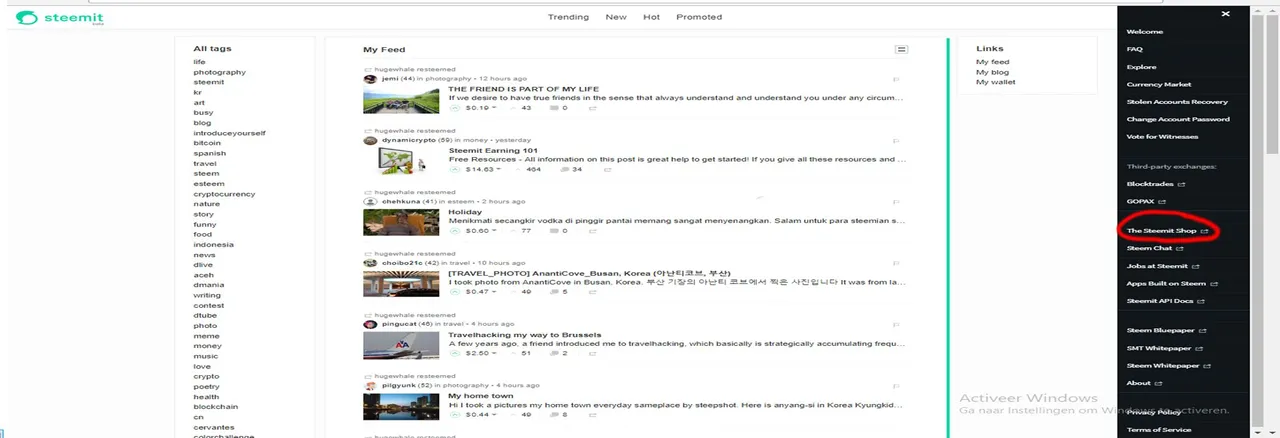Open Steem Chat link
This screenshot has height=438, width=1280.
click(1154, 248)
